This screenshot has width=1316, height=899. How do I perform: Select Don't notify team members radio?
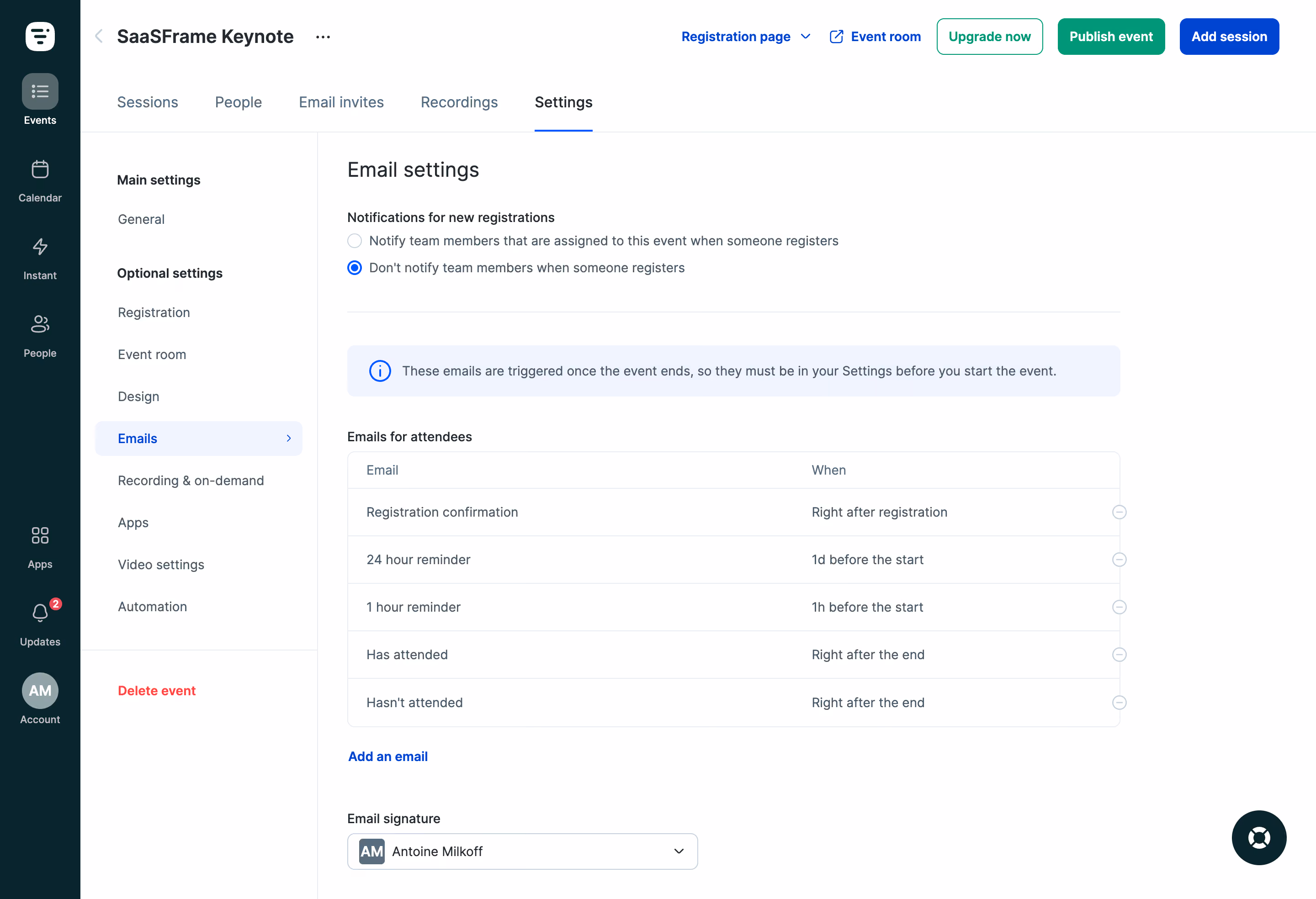click(x=355, y=268)
